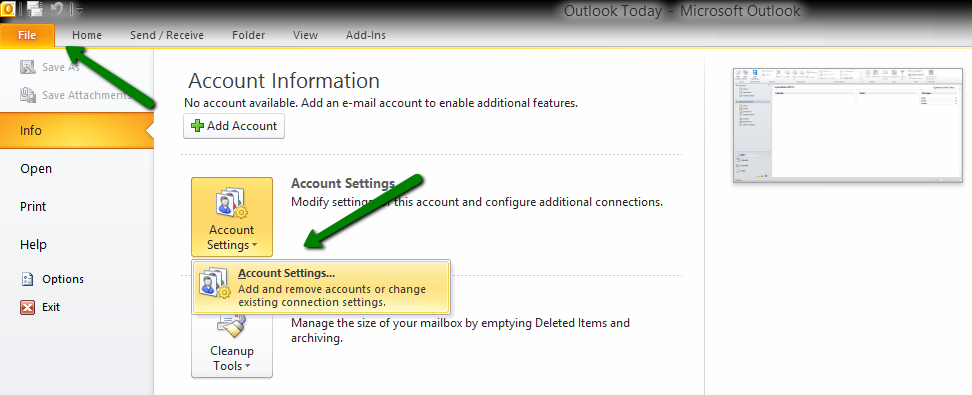972x395 pixels.
Task: Click the Options icon in left sidebar
Action: [x=27, y=279]
